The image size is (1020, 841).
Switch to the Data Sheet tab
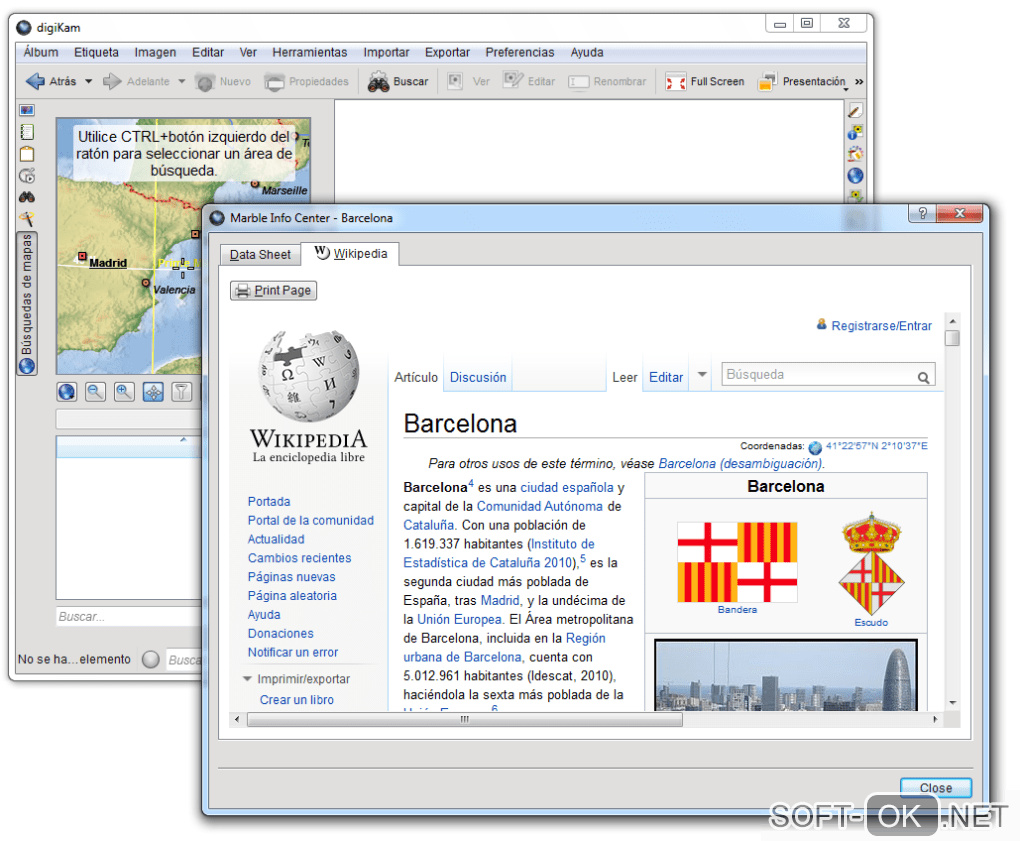pos(260,254)
